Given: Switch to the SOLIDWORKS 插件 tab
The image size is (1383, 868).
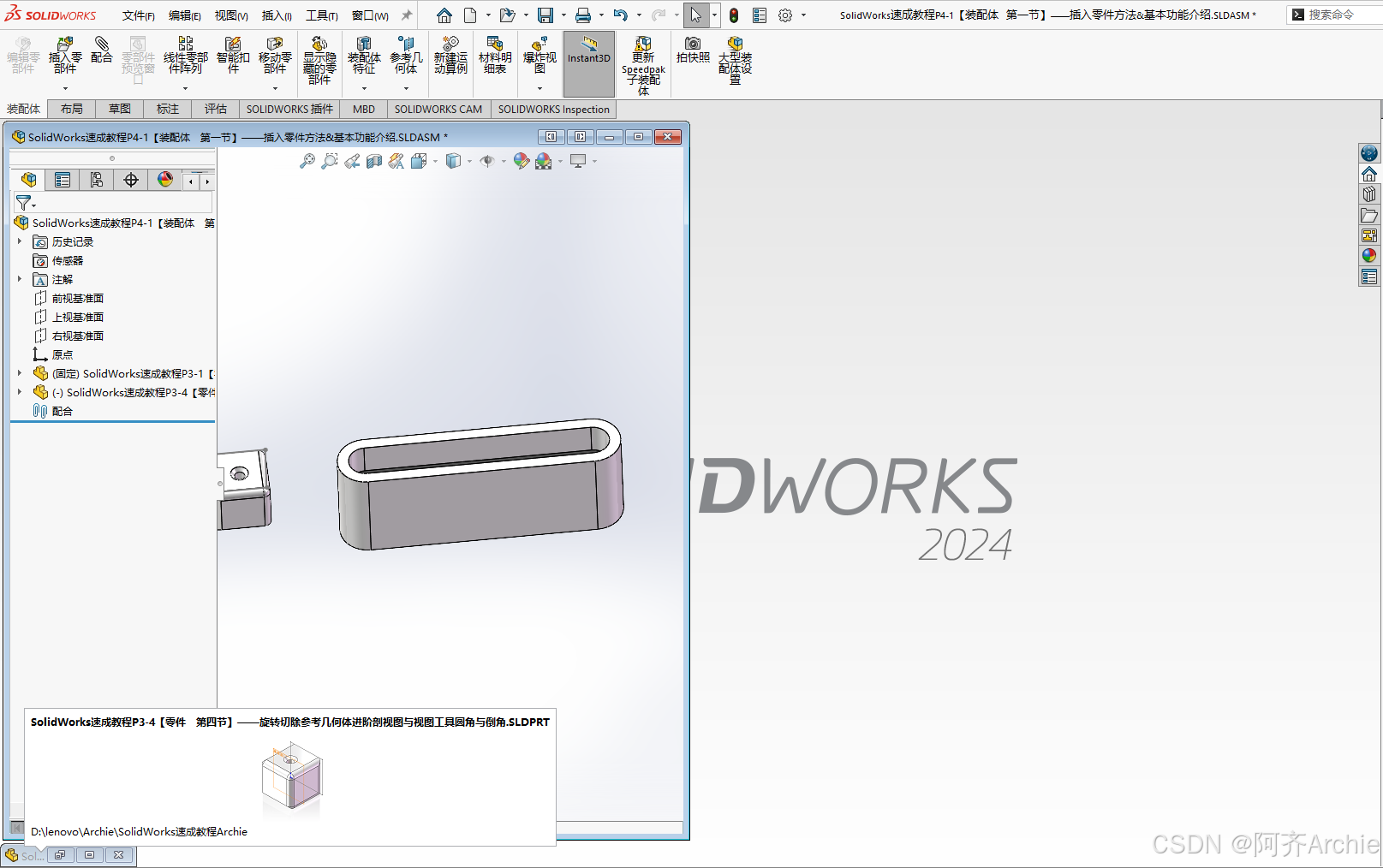Looking at the screenshot, I should tap(289, 109).
